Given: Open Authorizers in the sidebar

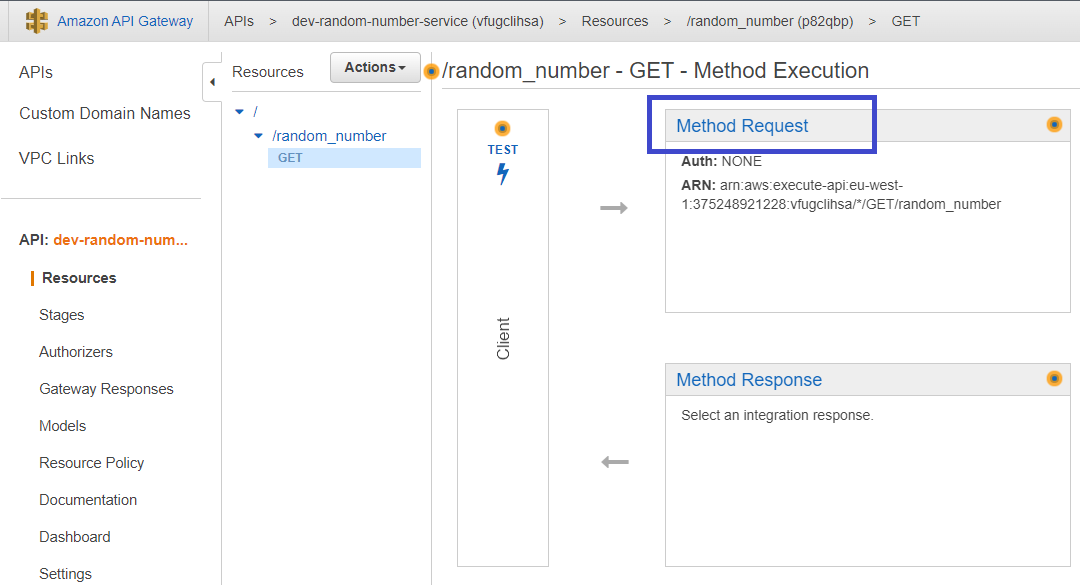Looking at the screenshot, I should click(76, 352).
